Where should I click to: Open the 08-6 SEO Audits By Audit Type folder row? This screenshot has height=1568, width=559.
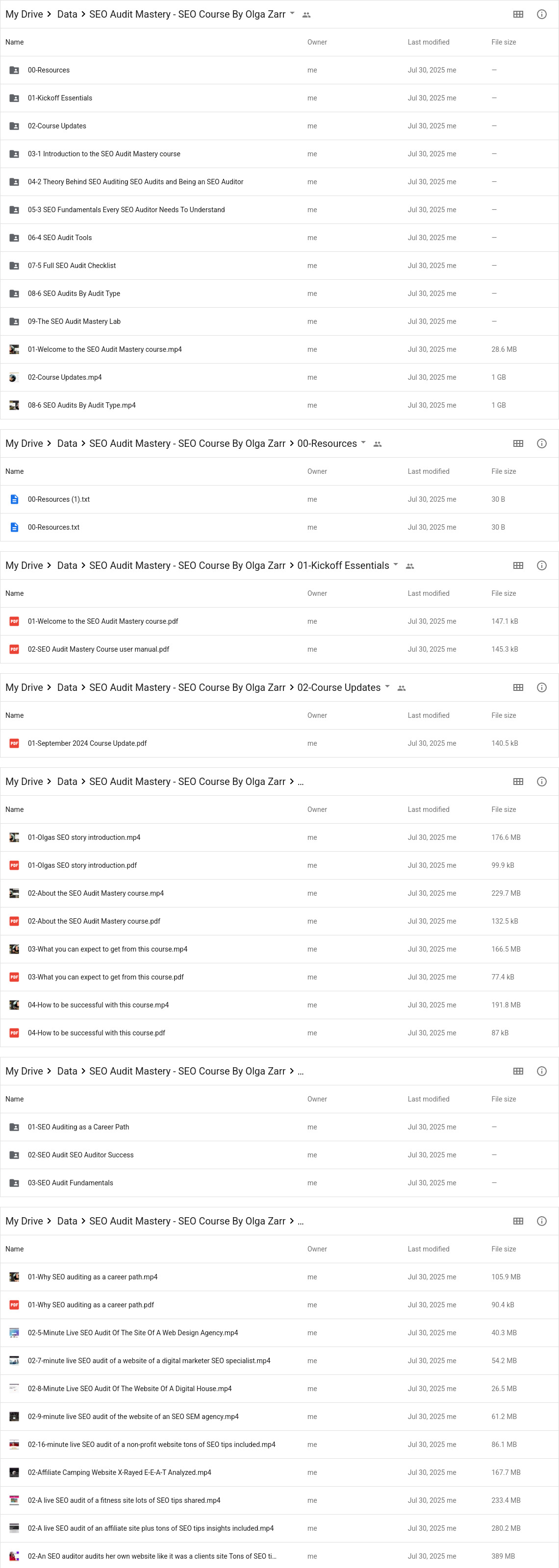(279, 294)
